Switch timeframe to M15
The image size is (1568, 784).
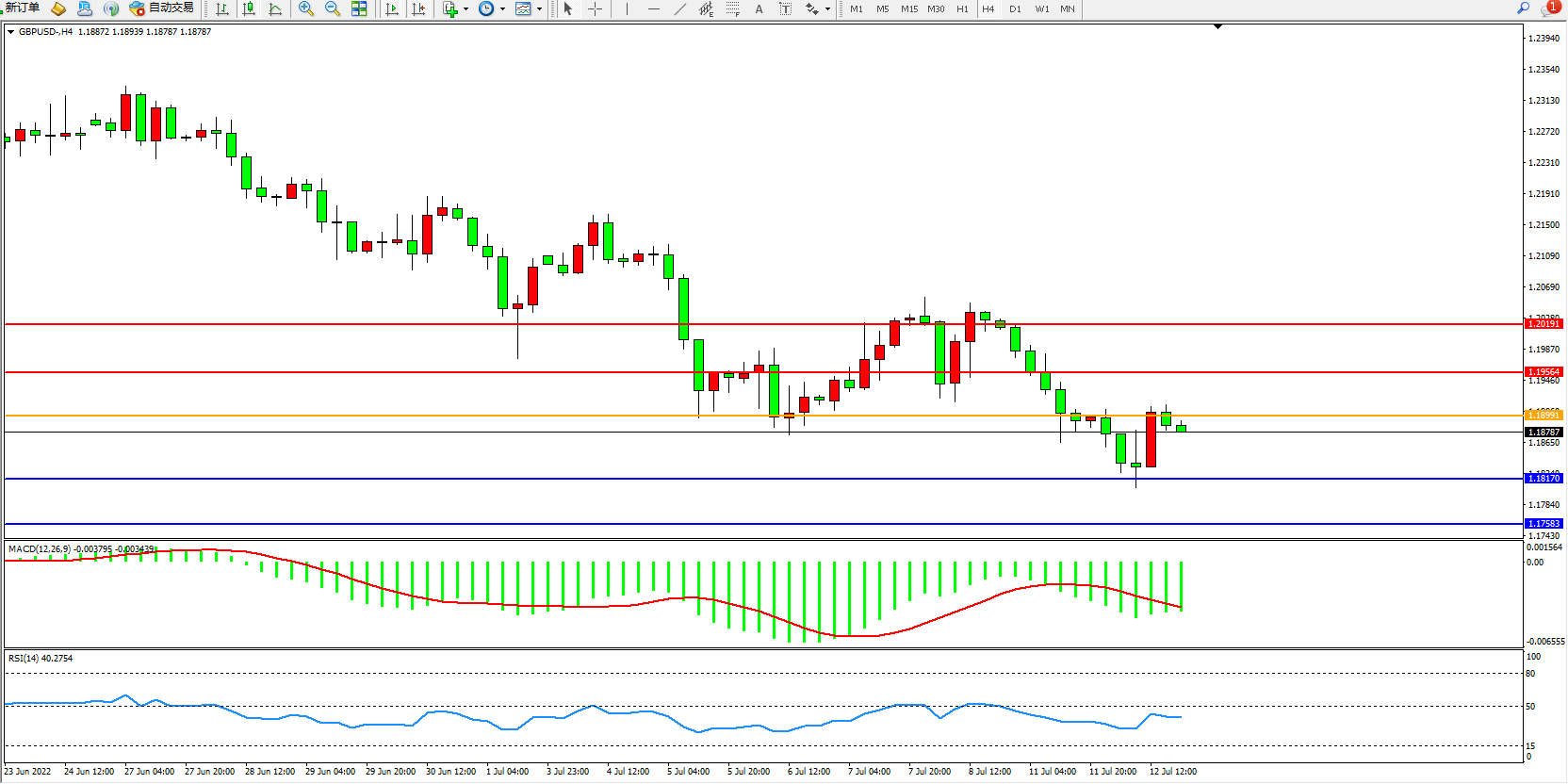click(908, 8)
